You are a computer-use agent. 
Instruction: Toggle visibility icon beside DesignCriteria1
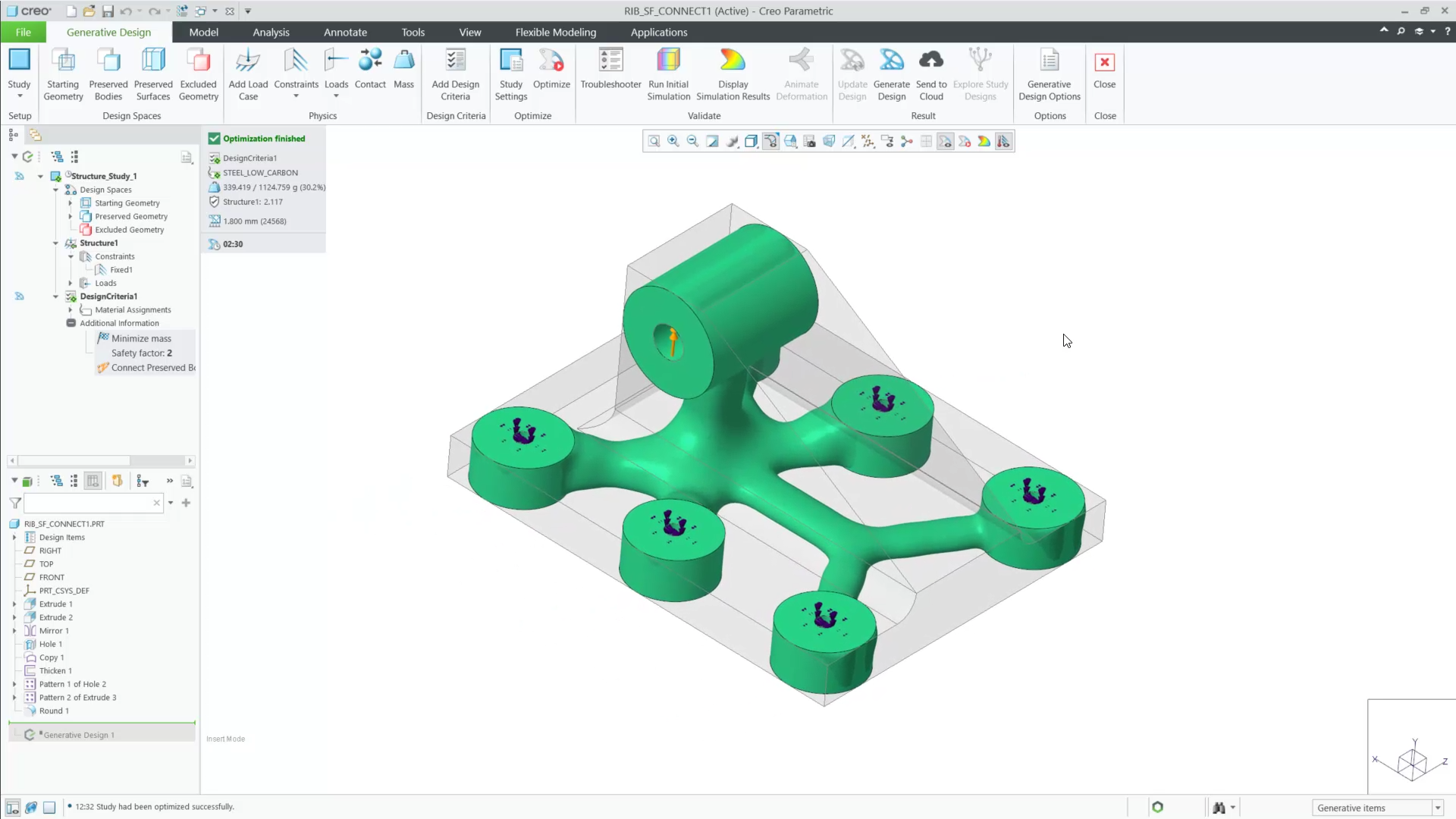[20, 297]
